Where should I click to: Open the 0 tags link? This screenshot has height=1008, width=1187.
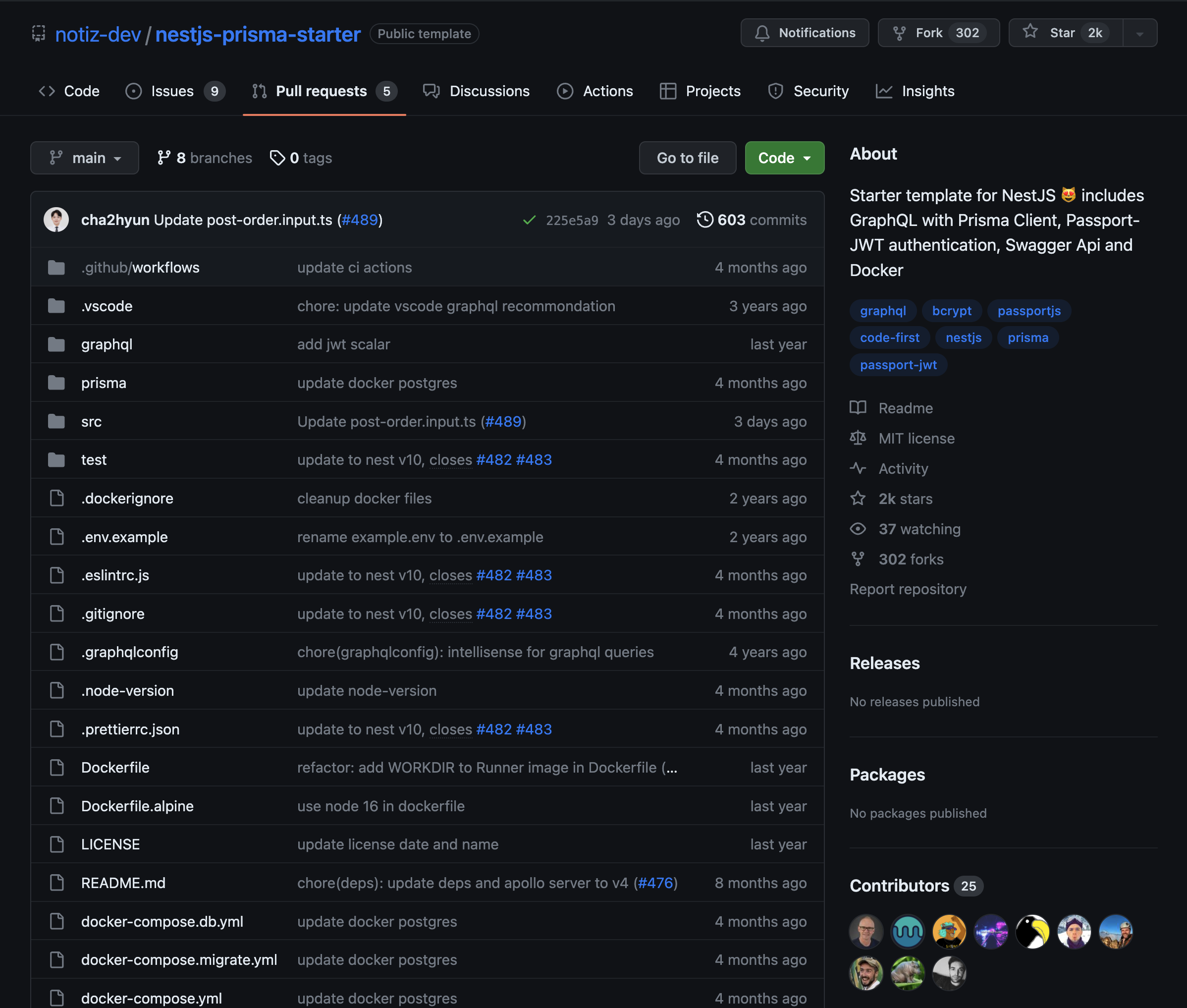(x=301, y=158)
